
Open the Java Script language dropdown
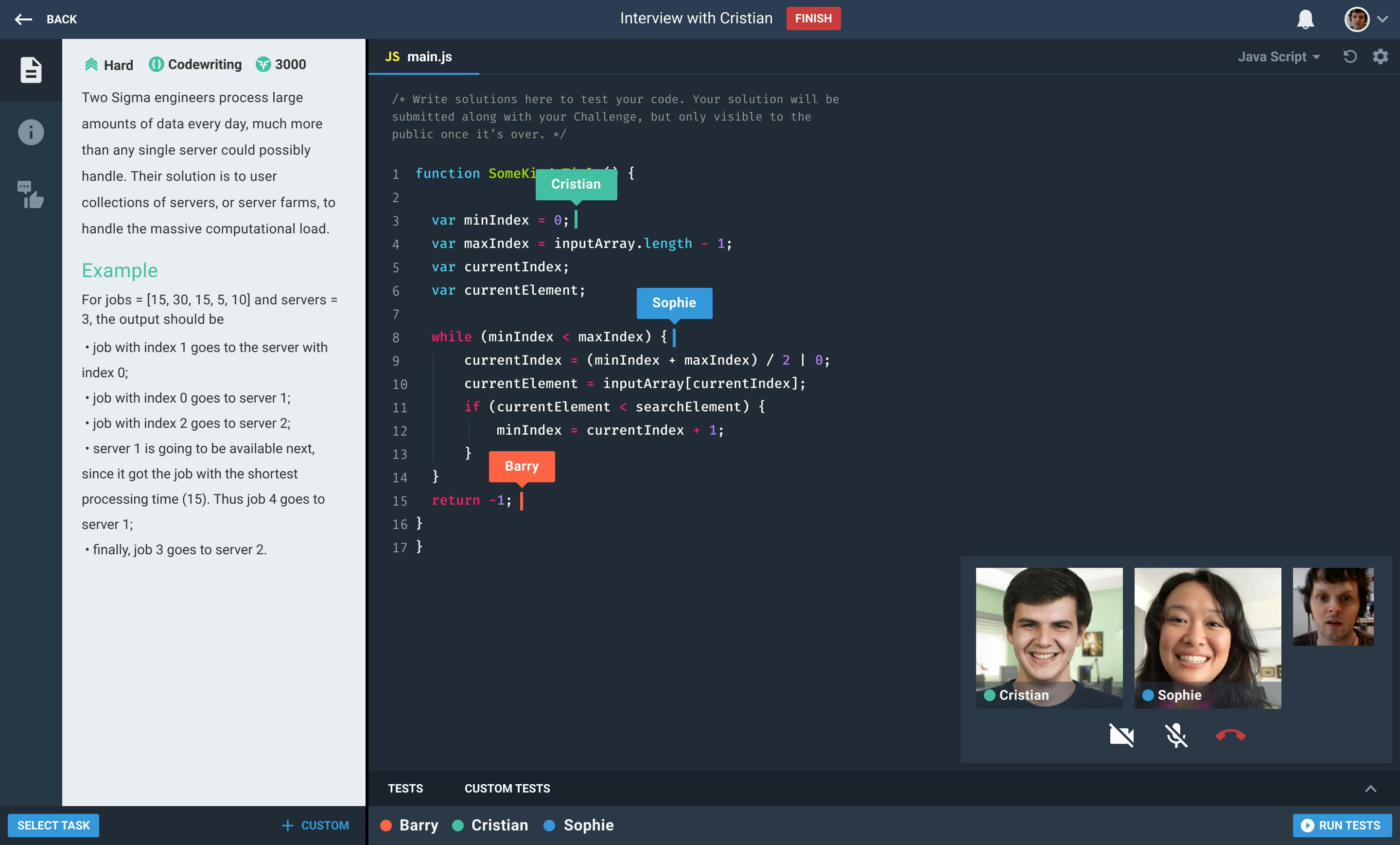pyautogui.click(x=1278, y=57)
